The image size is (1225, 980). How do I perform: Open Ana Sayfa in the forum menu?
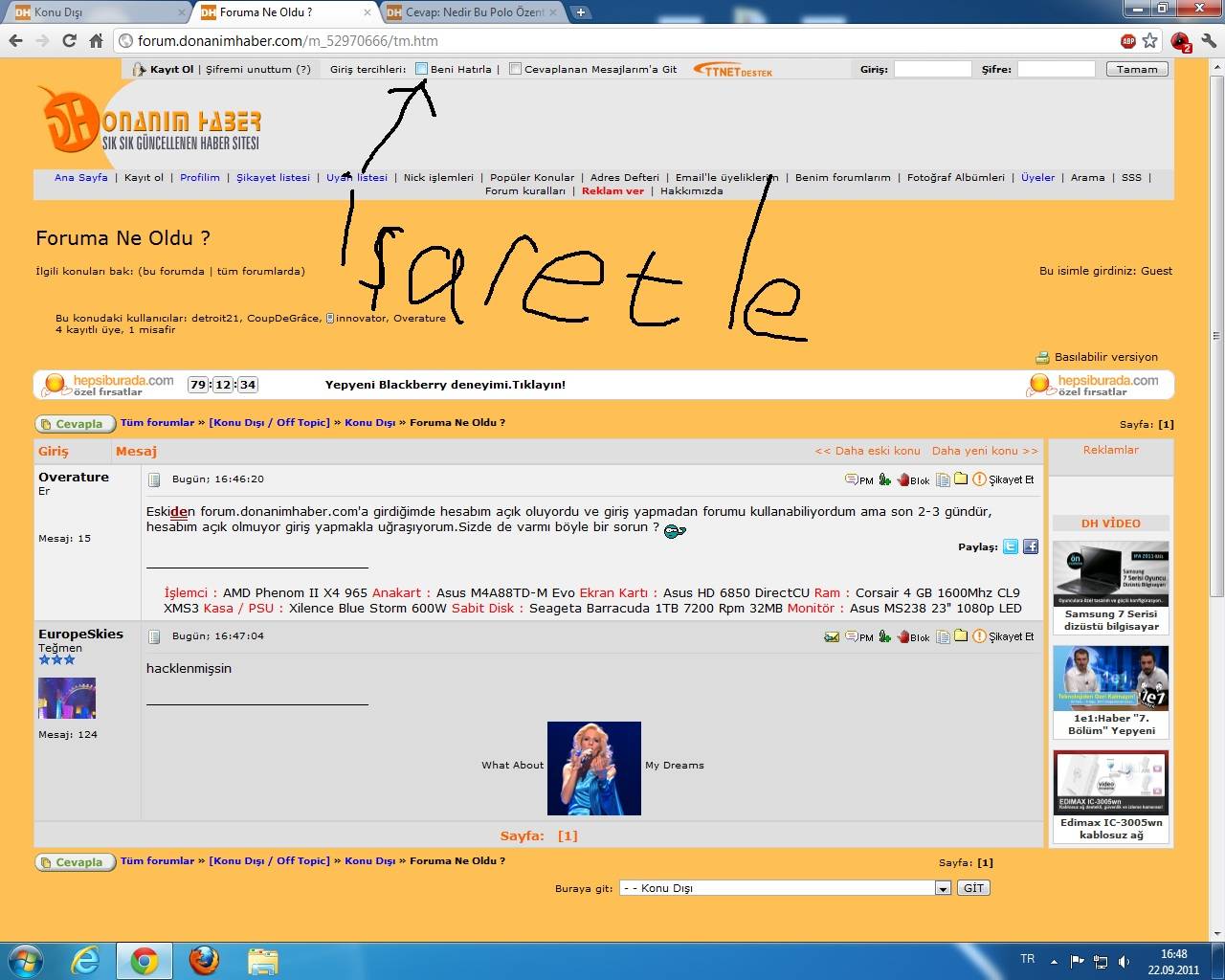coord(80,177)
